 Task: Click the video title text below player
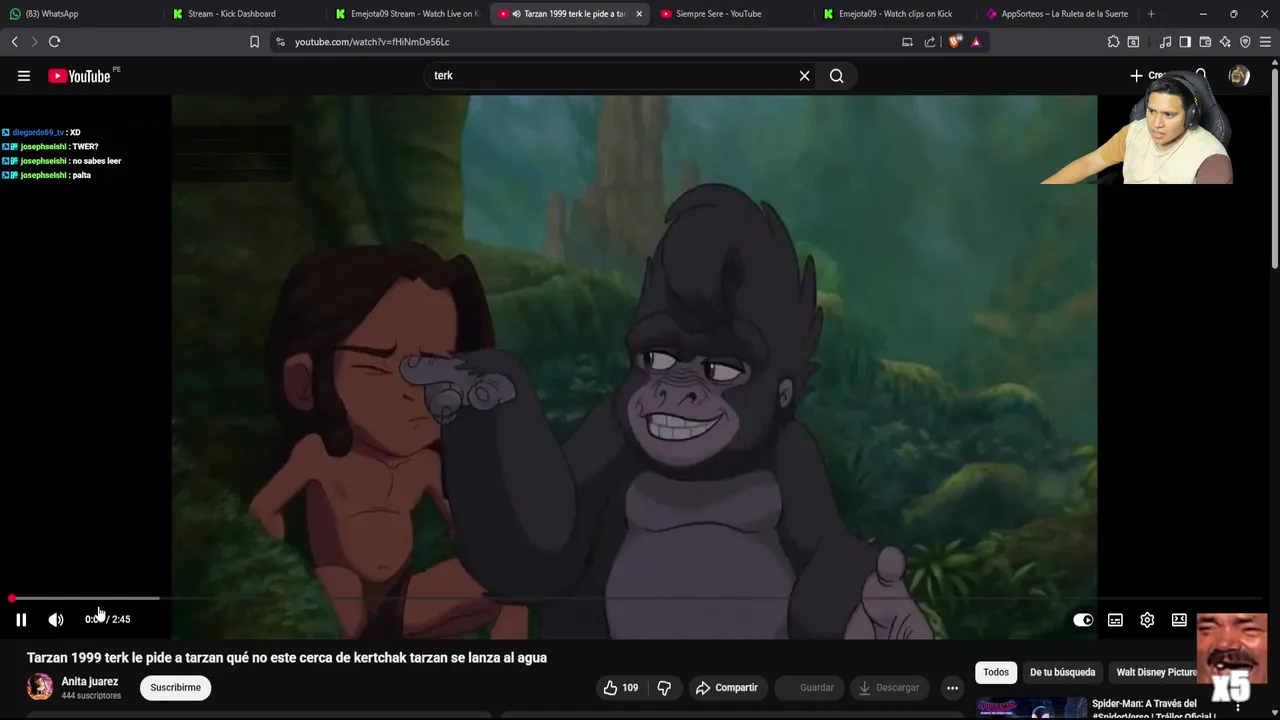[x=287, y=658]
